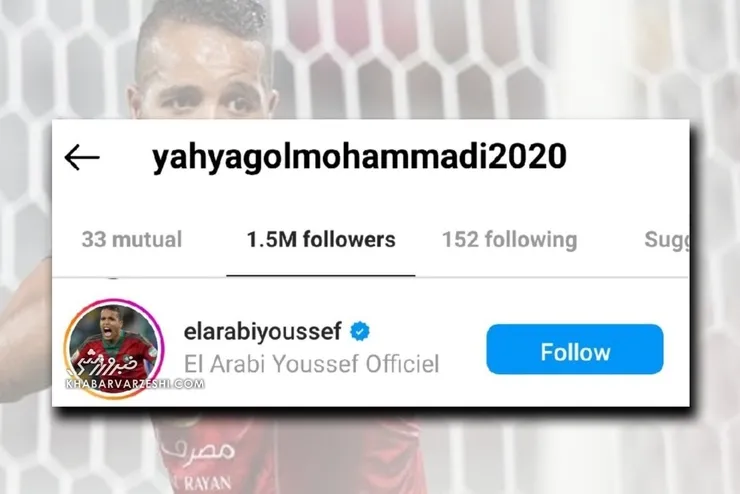
Task: Open the elarabiyoussef username link
Action: (x=262, y=331)
